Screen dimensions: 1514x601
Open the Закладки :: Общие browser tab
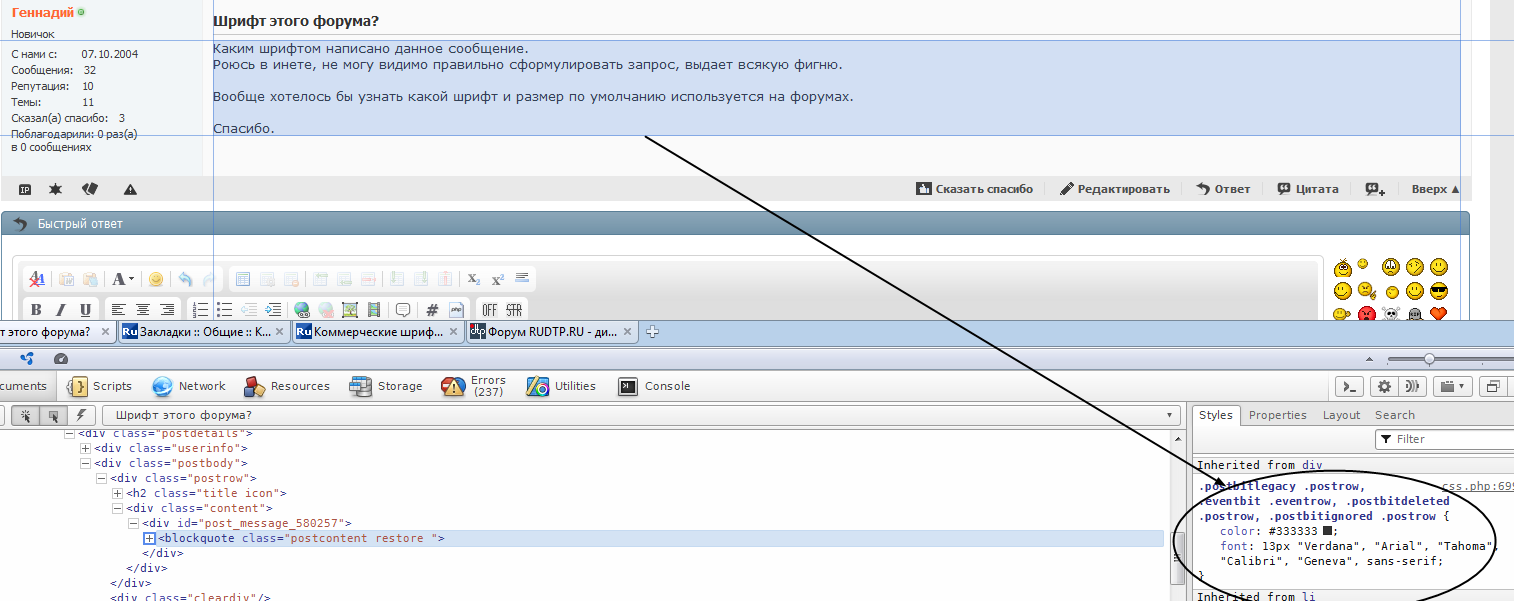(204, 332)
